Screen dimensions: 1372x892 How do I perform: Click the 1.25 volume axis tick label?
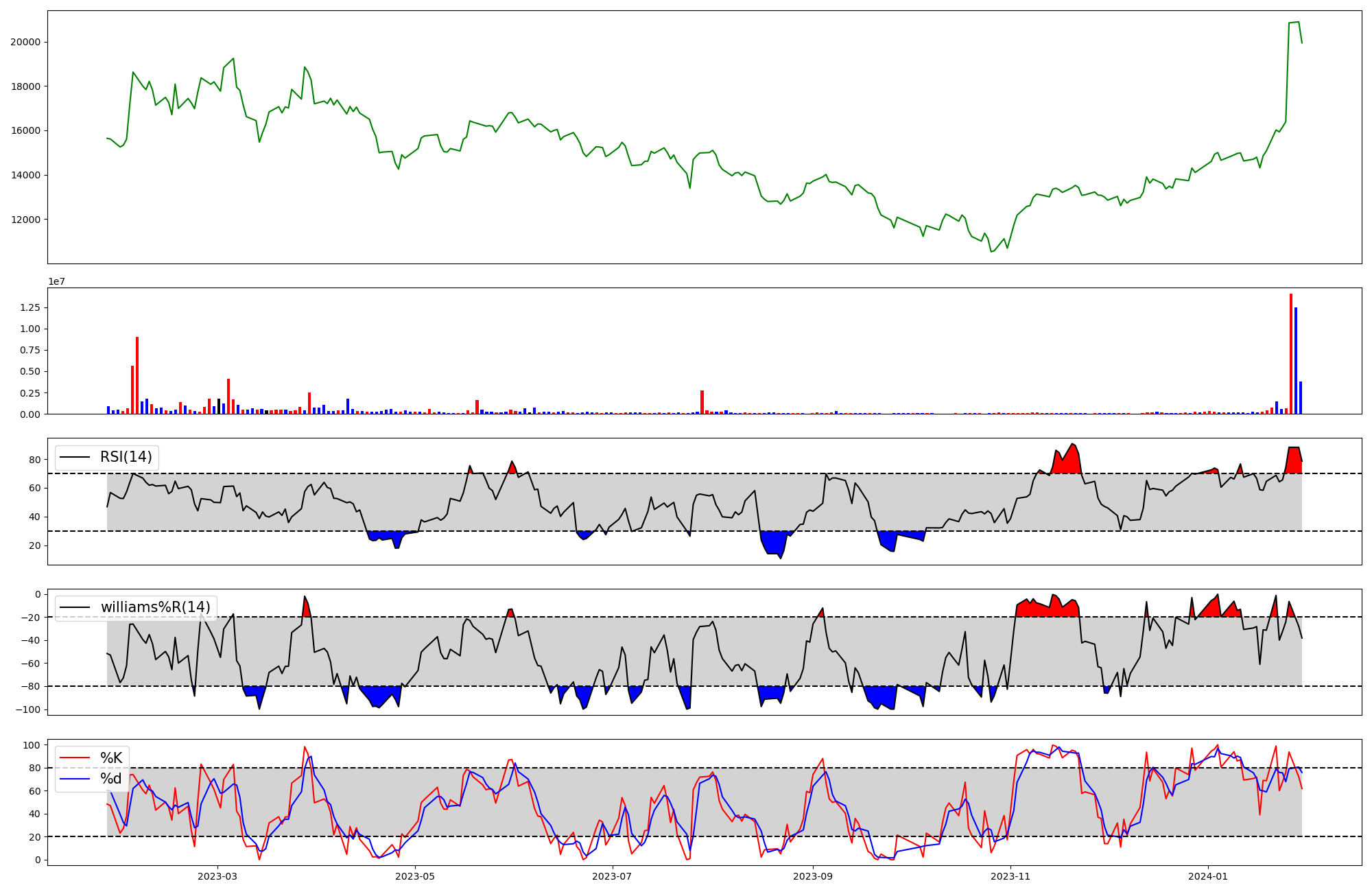pos(29,307)
